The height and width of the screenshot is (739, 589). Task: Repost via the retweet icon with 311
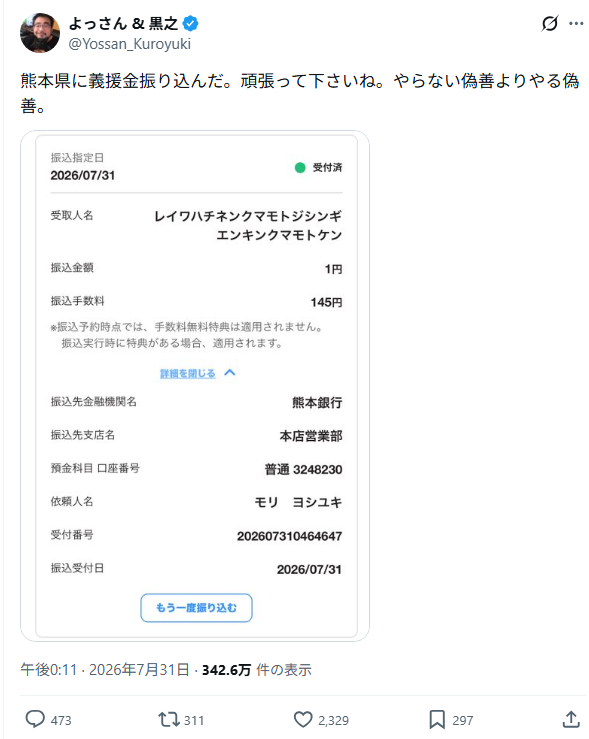[x=169, y=719]
